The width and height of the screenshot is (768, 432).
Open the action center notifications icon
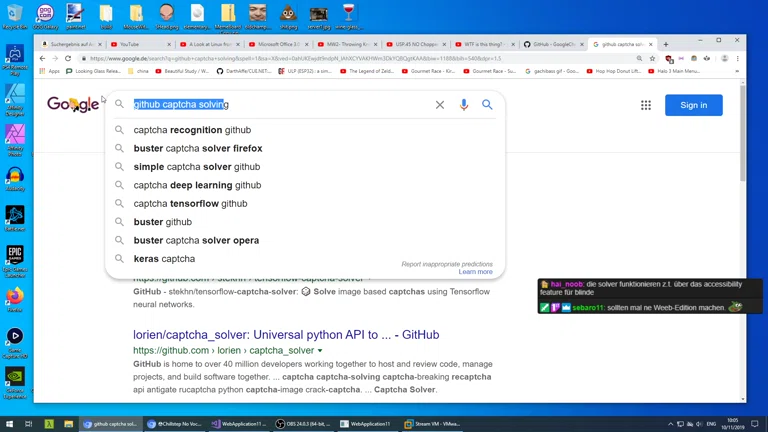pos(755,424)
